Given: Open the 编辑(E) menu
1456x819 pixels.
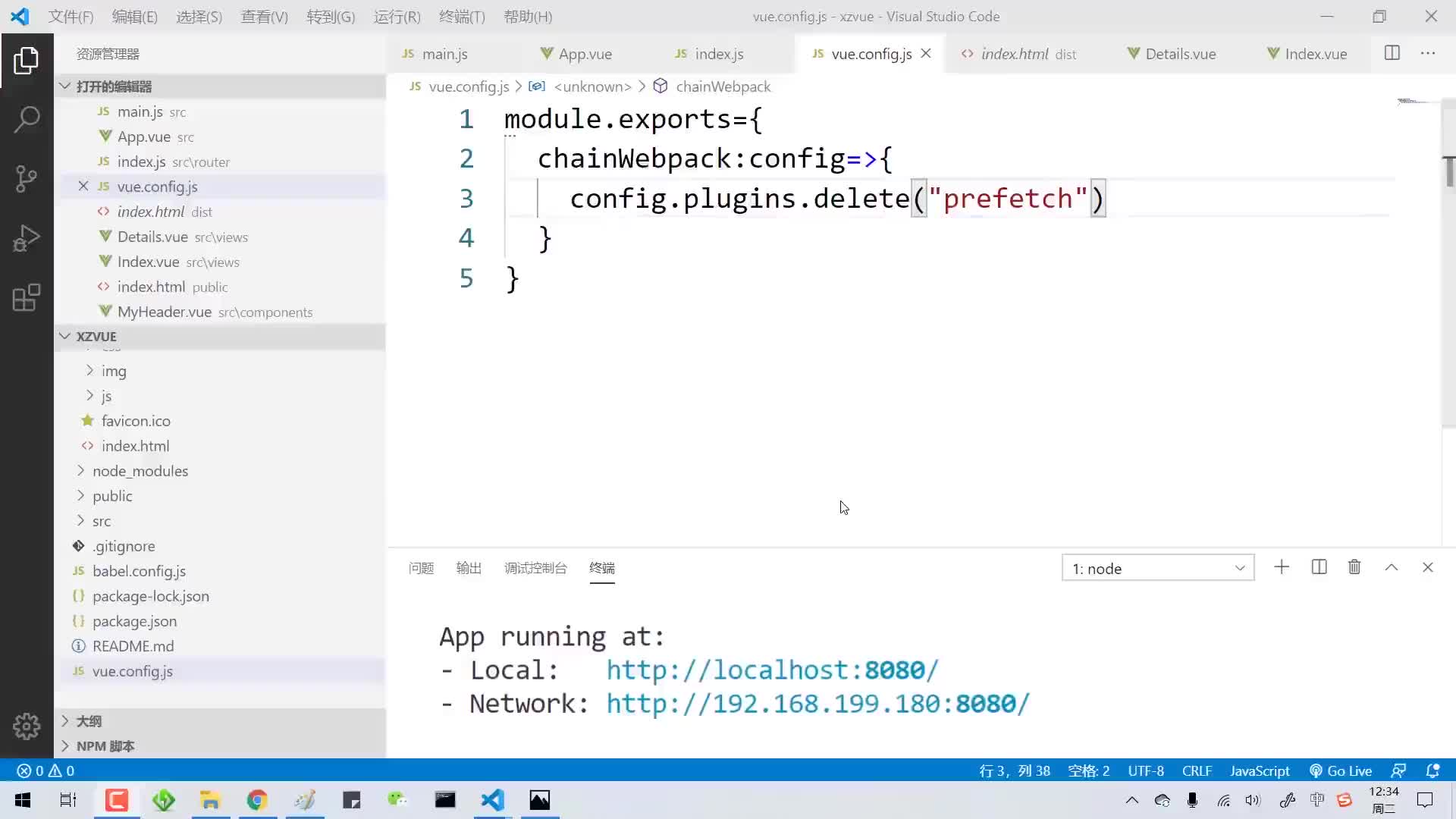Looking at the screenshot, I should point(134,16).
